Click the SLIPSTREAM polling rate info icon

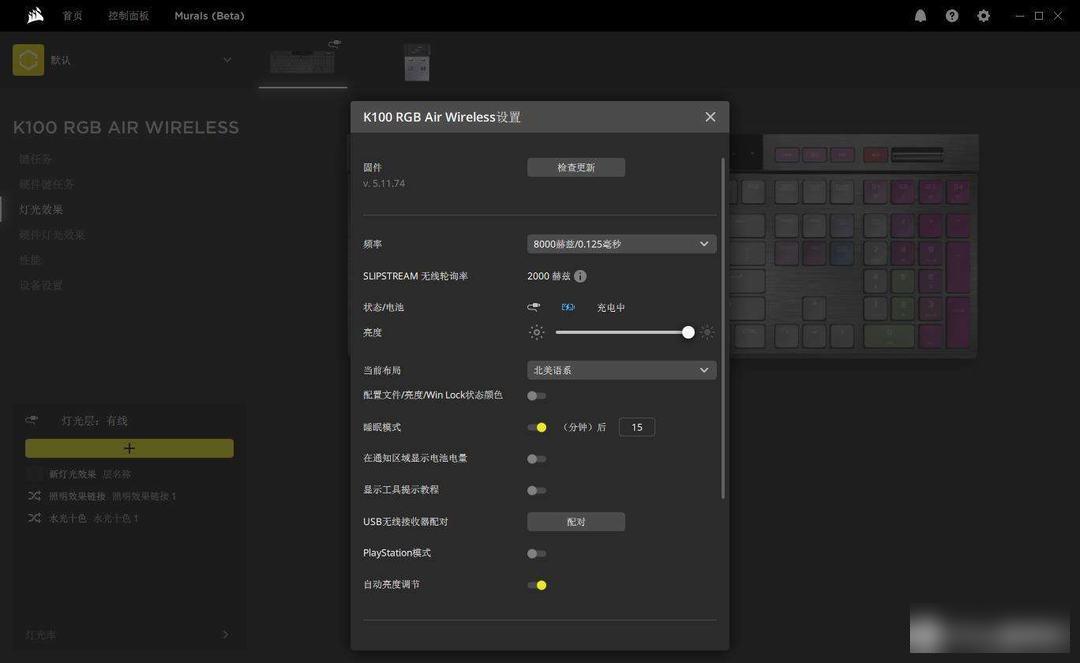coord(581,276)
